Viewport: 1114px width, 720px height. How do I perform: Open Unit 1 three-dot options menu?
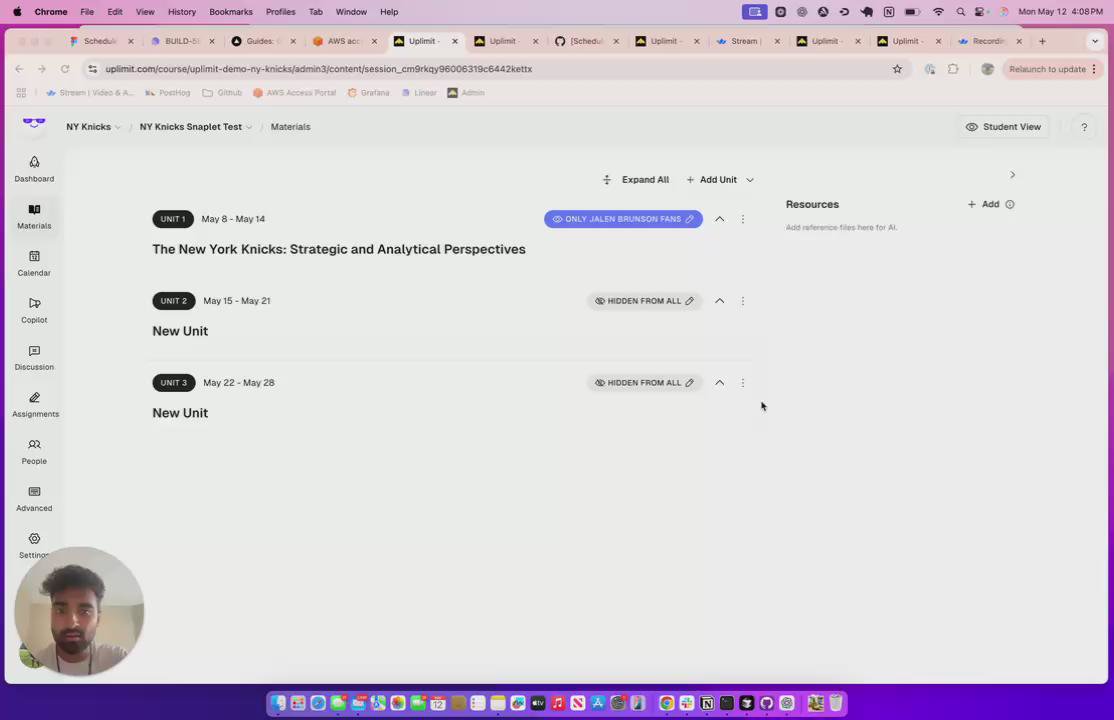coord(742,219)
